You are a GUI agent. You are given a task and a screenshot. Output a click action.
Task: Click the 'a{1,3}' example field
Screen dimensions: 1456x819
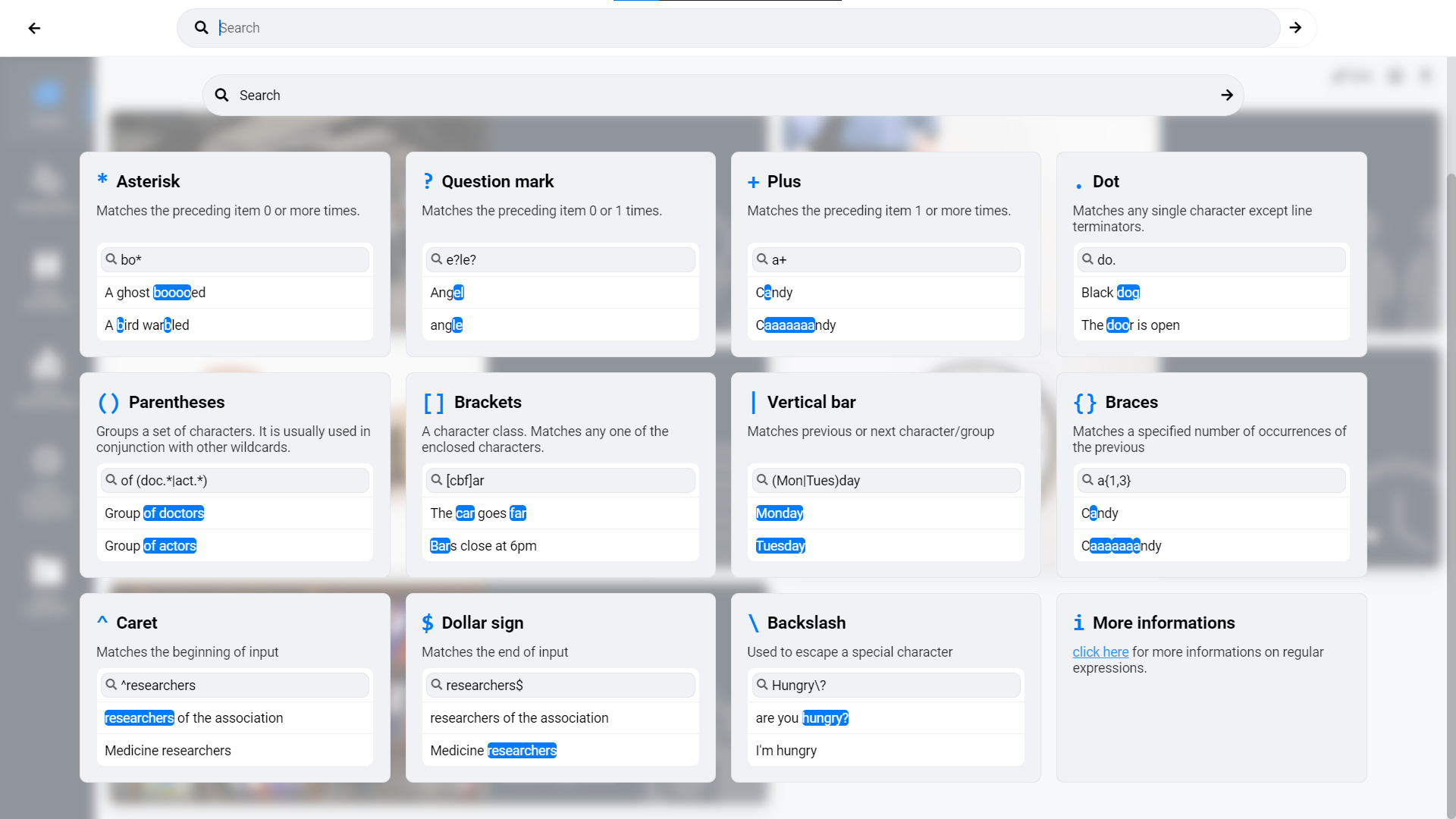(x=1211, y=481)
